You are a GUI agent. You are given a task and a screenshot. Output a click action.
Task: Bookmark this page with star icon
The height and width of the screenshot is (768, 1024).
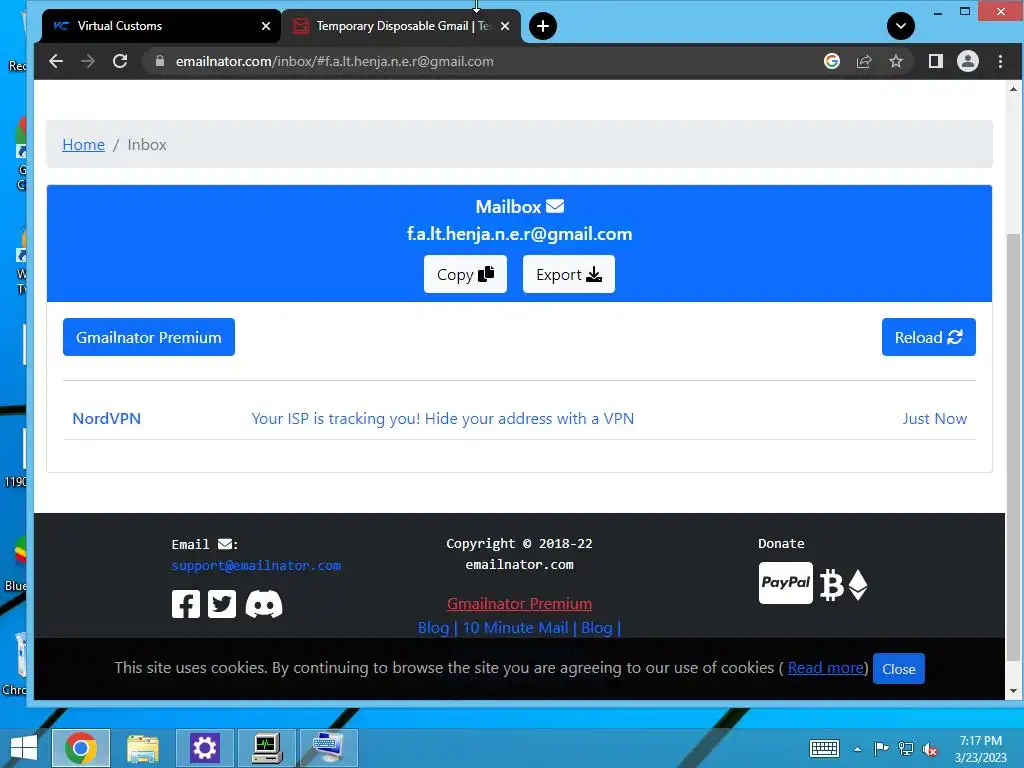pyautogui.click(x=896, y=61)
